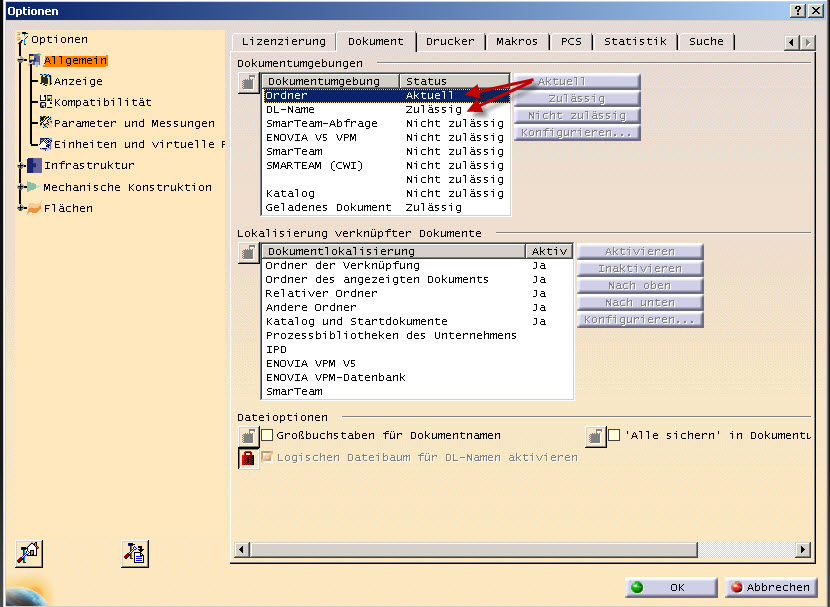Click Konfigurieren... under Dokumentumgebungen
The image size is (830, 607).
577,132
